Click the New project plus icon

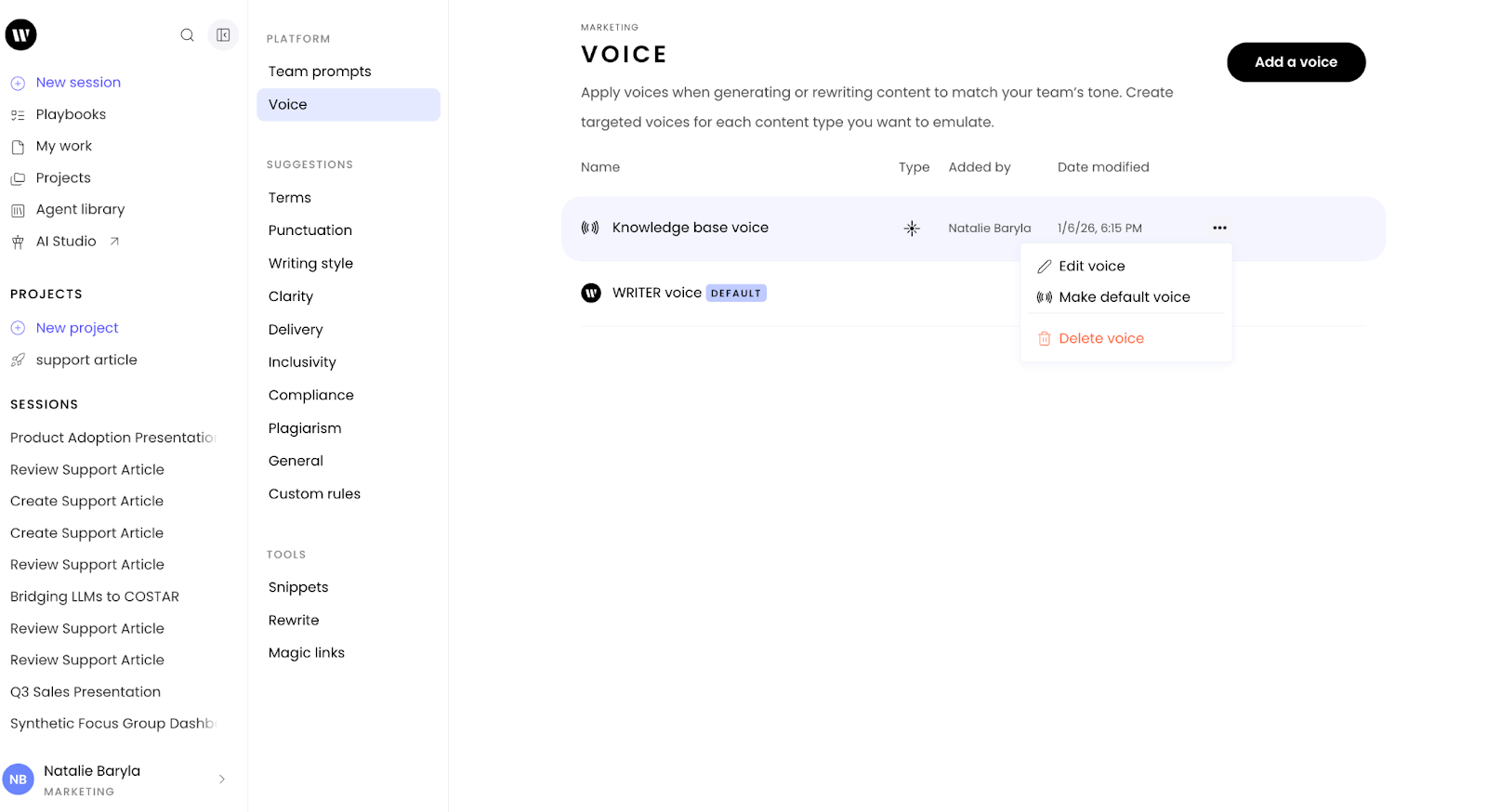tap(18, 328)
